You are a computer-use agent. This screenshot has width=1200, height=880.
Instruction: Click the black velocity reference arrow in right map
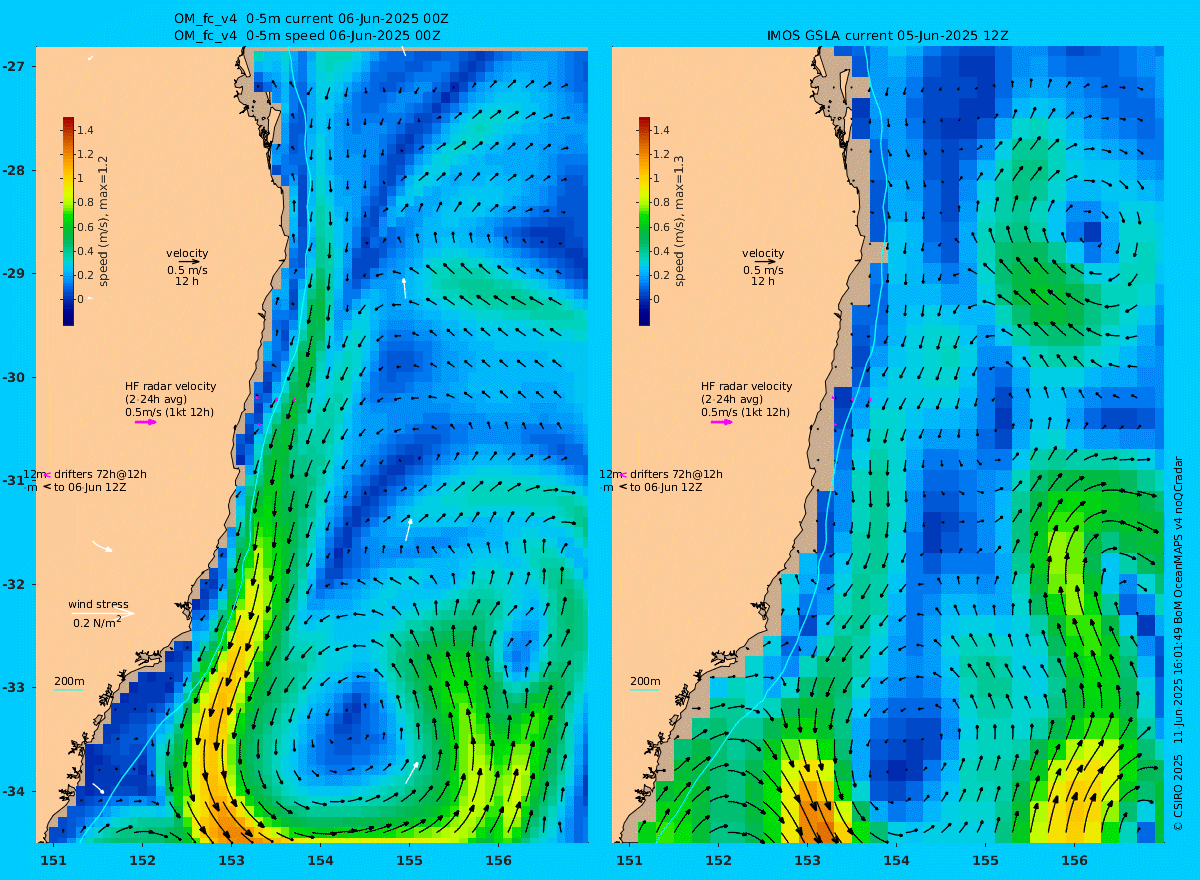[x=765, y=262]
